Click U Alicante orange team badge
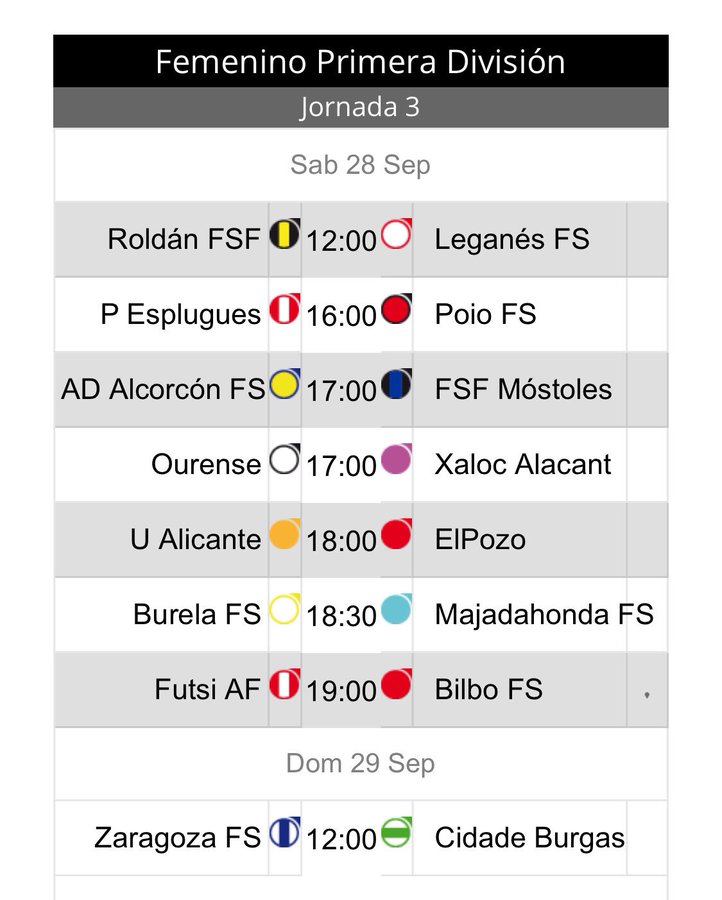Viewport: 722px width, 900px height. coord(285,534)
